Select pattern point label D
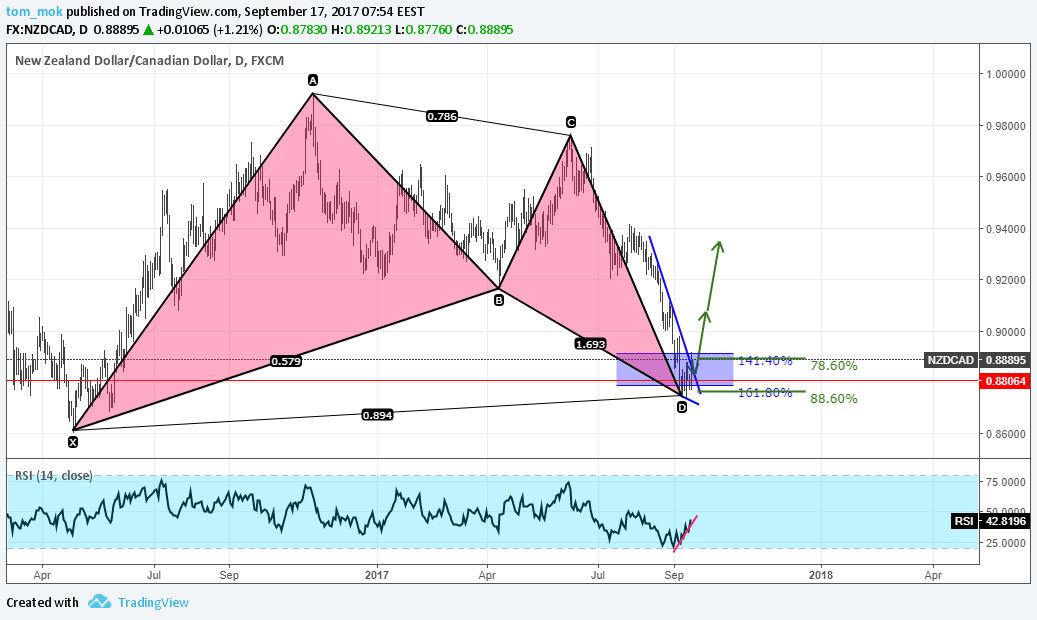The width and height of the screenshot is (1037, 620). (x=682, y=408)
